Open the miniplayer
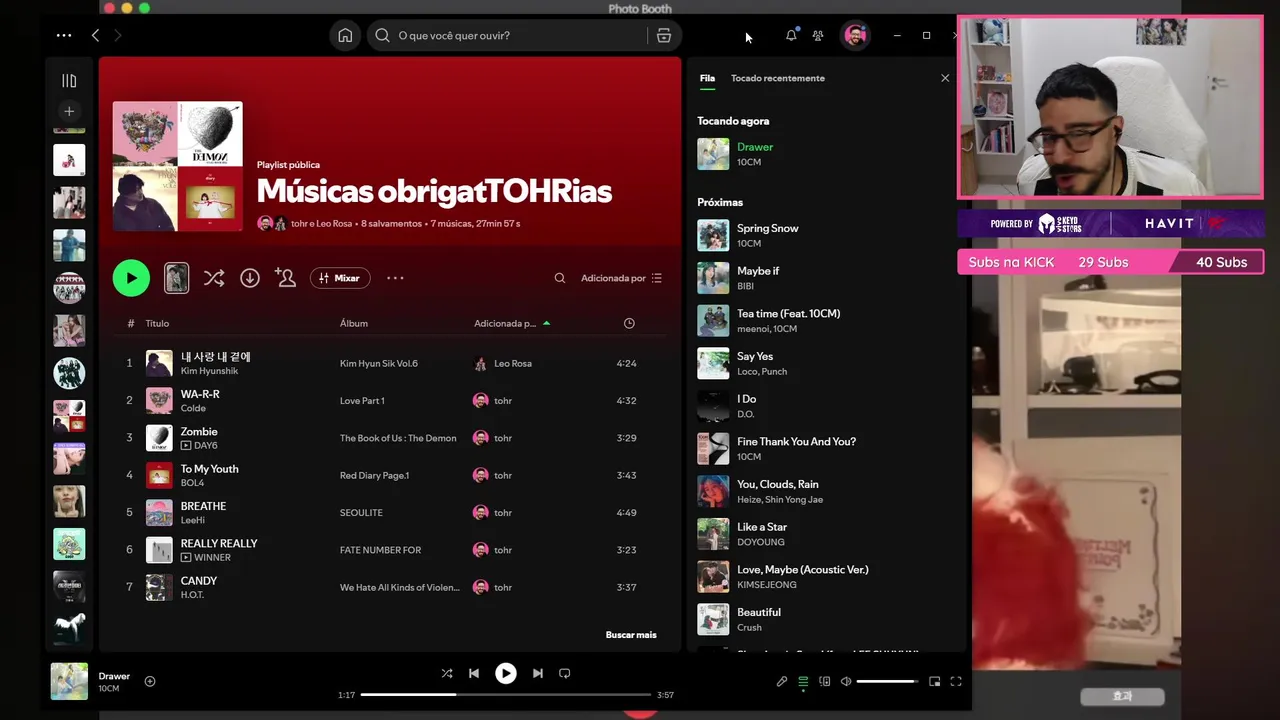 935,681
